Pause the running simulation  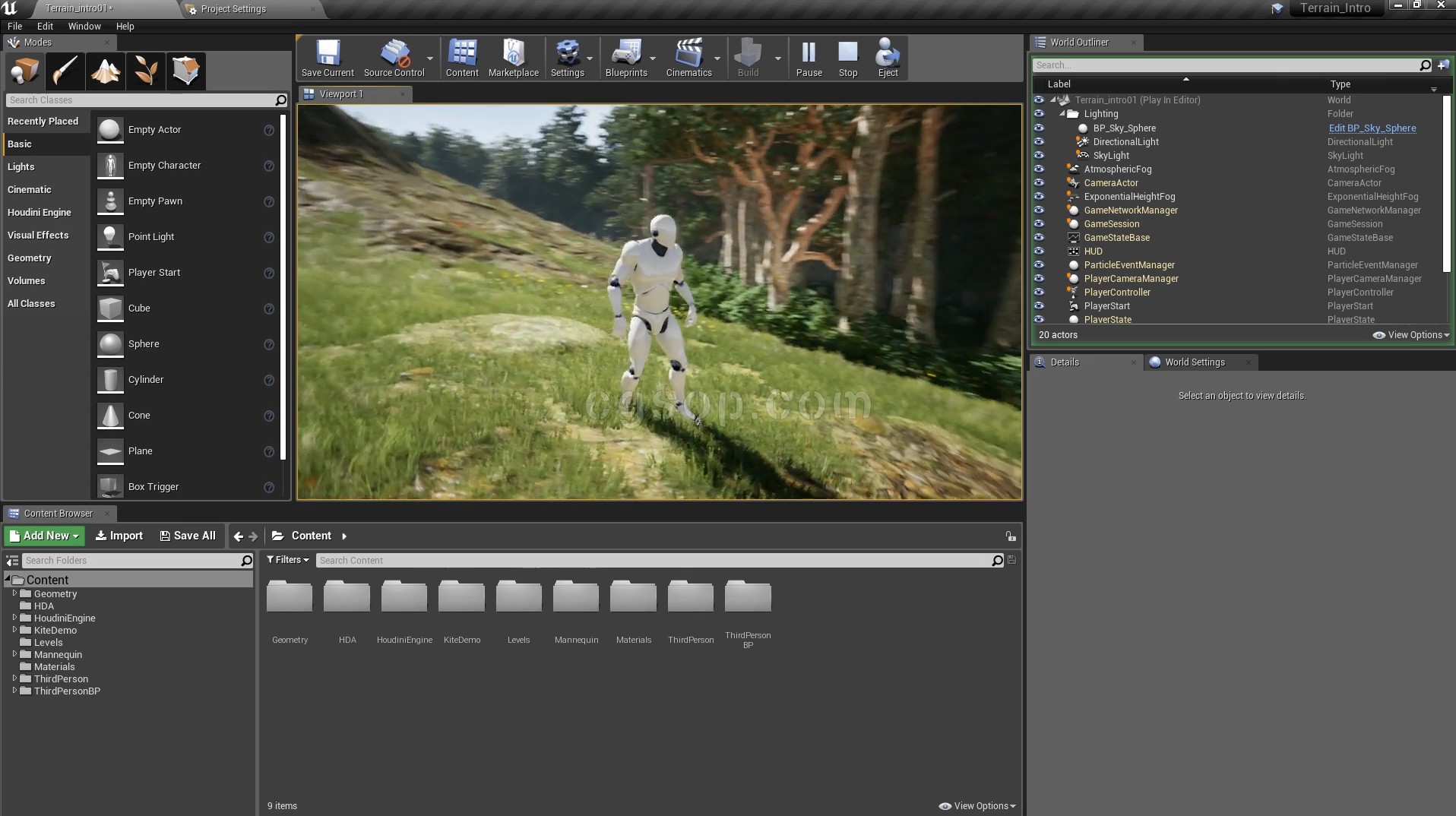pyautogui.click(x=809, y=59)
